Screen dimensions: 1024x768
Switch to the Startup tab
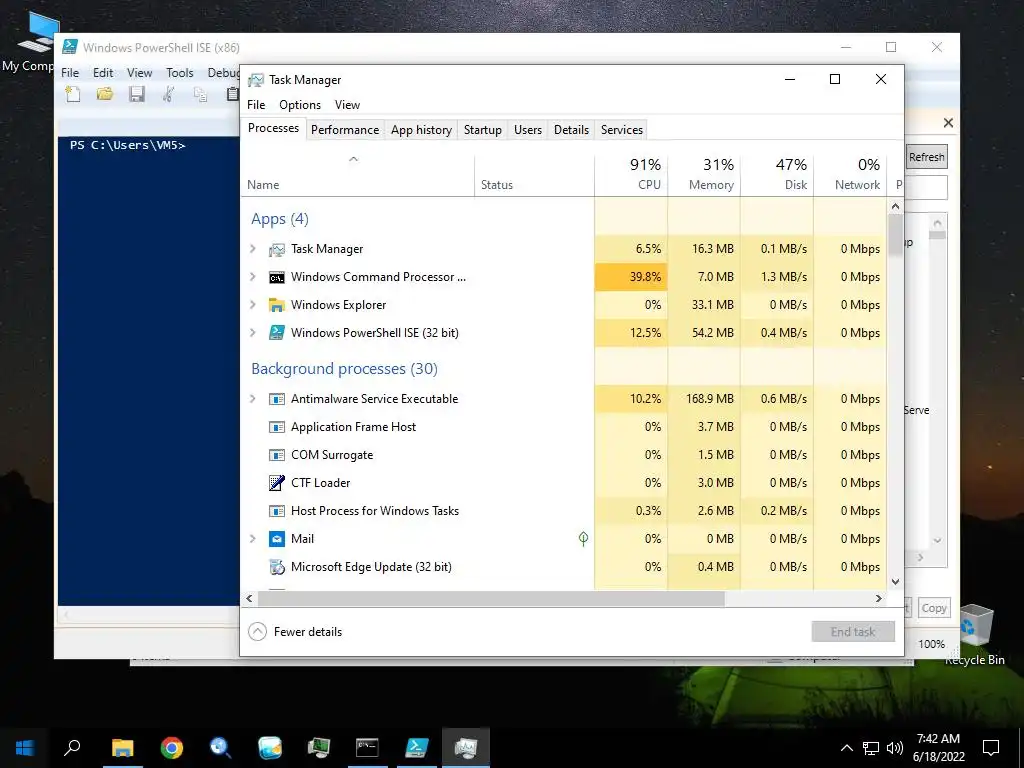pyautogui.click(x=483, y=130)
